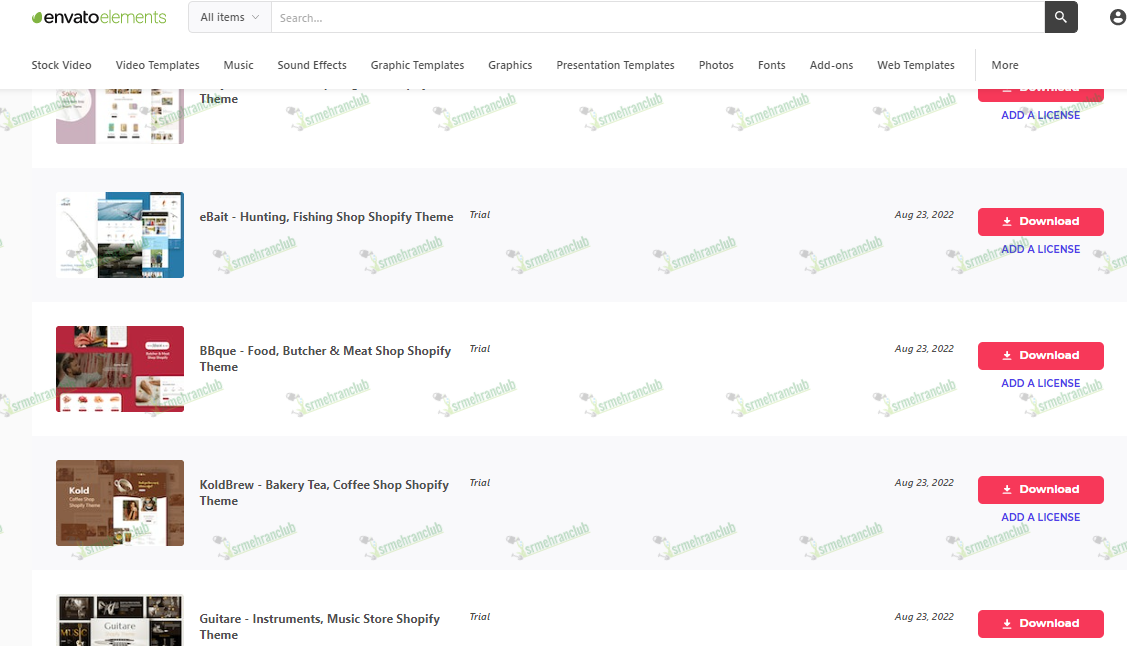
Task: Click the magnifier search button
Action: click(1061, 17)
